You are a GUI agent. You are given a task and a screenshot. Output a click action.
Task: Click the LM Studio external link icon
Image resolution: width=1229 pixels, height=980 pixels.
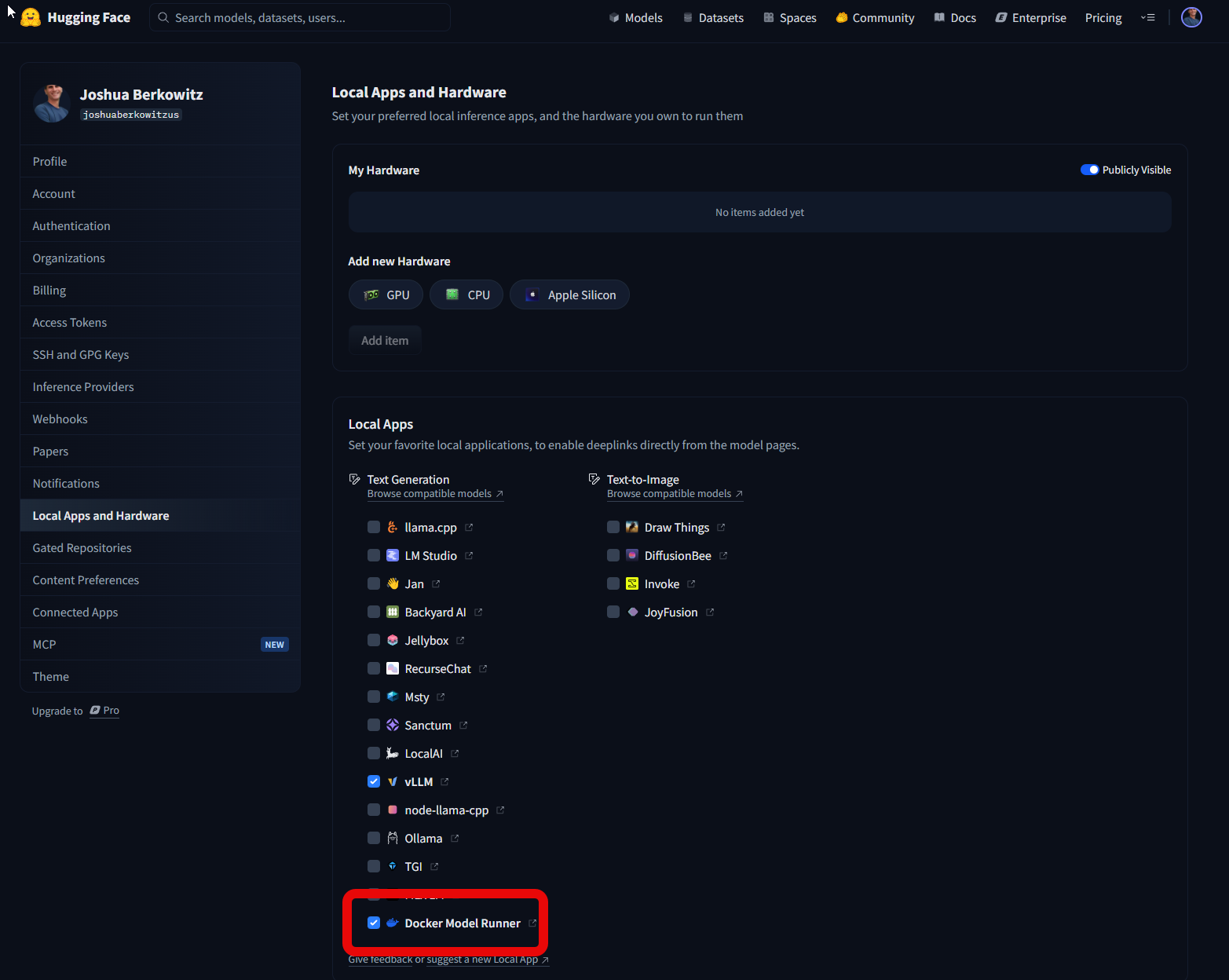[x=469, y=556]
